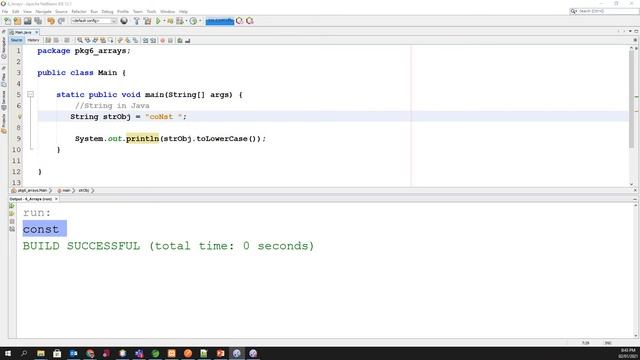
Task: Run the project with the green play icon
Action: click(x=158, y=21)
